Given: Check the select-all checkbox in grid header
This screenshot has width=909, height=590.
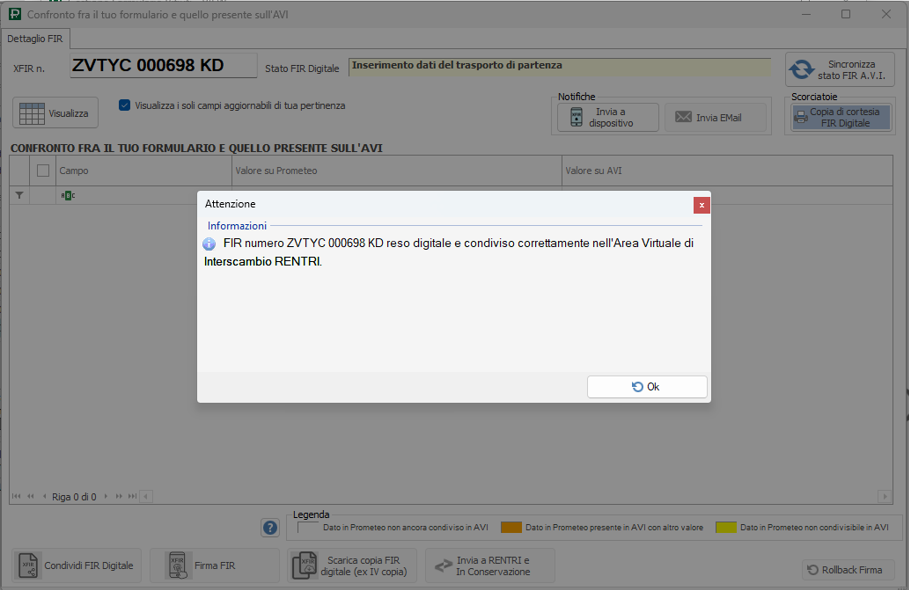Looking at the screenshot, I should [x=43, y=171].
